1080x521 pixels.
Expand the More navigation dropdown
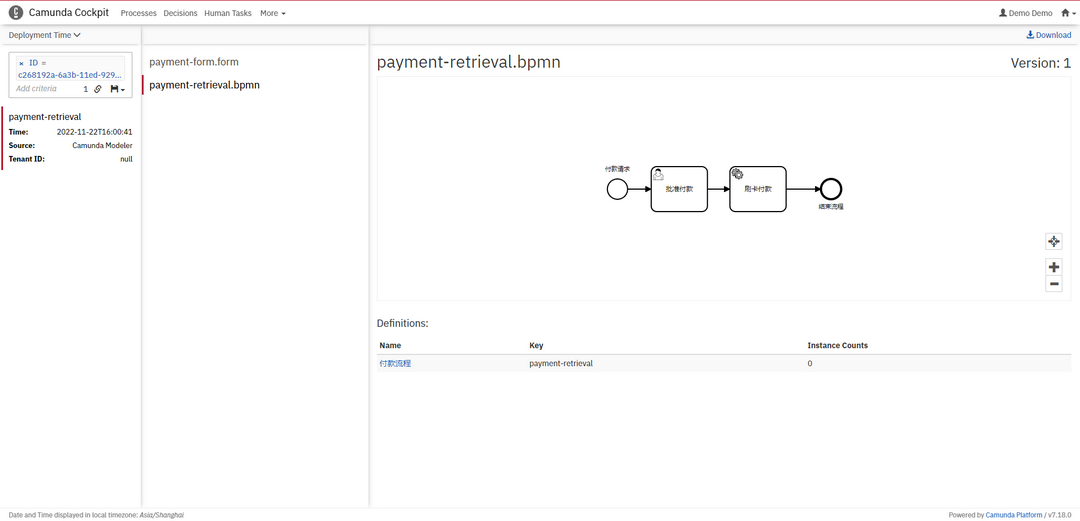pyautogui.click(x=273, y=13)
